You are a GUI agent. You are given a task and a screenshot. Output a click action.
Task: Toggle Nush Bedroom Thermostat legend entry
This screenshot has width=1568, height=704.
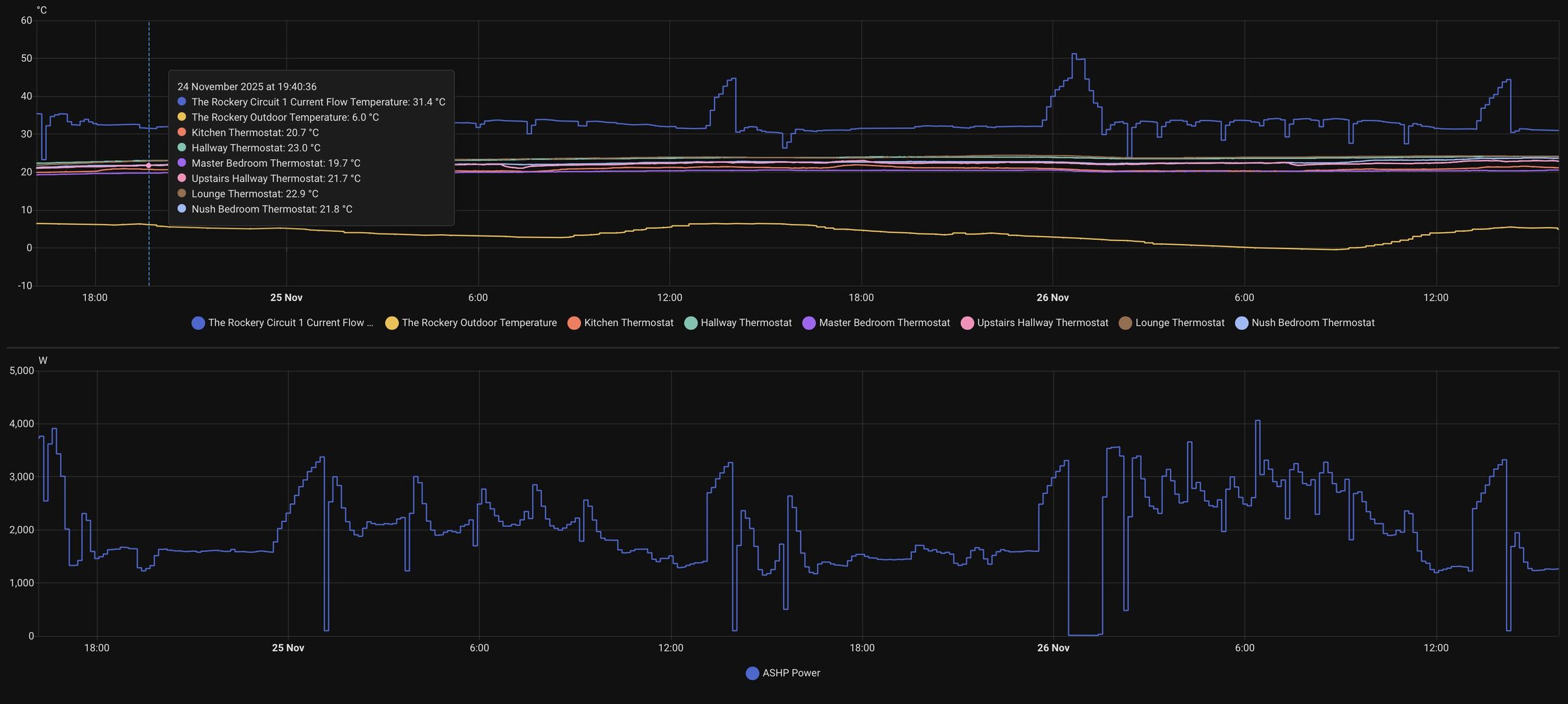click(x=1241, y=323)
